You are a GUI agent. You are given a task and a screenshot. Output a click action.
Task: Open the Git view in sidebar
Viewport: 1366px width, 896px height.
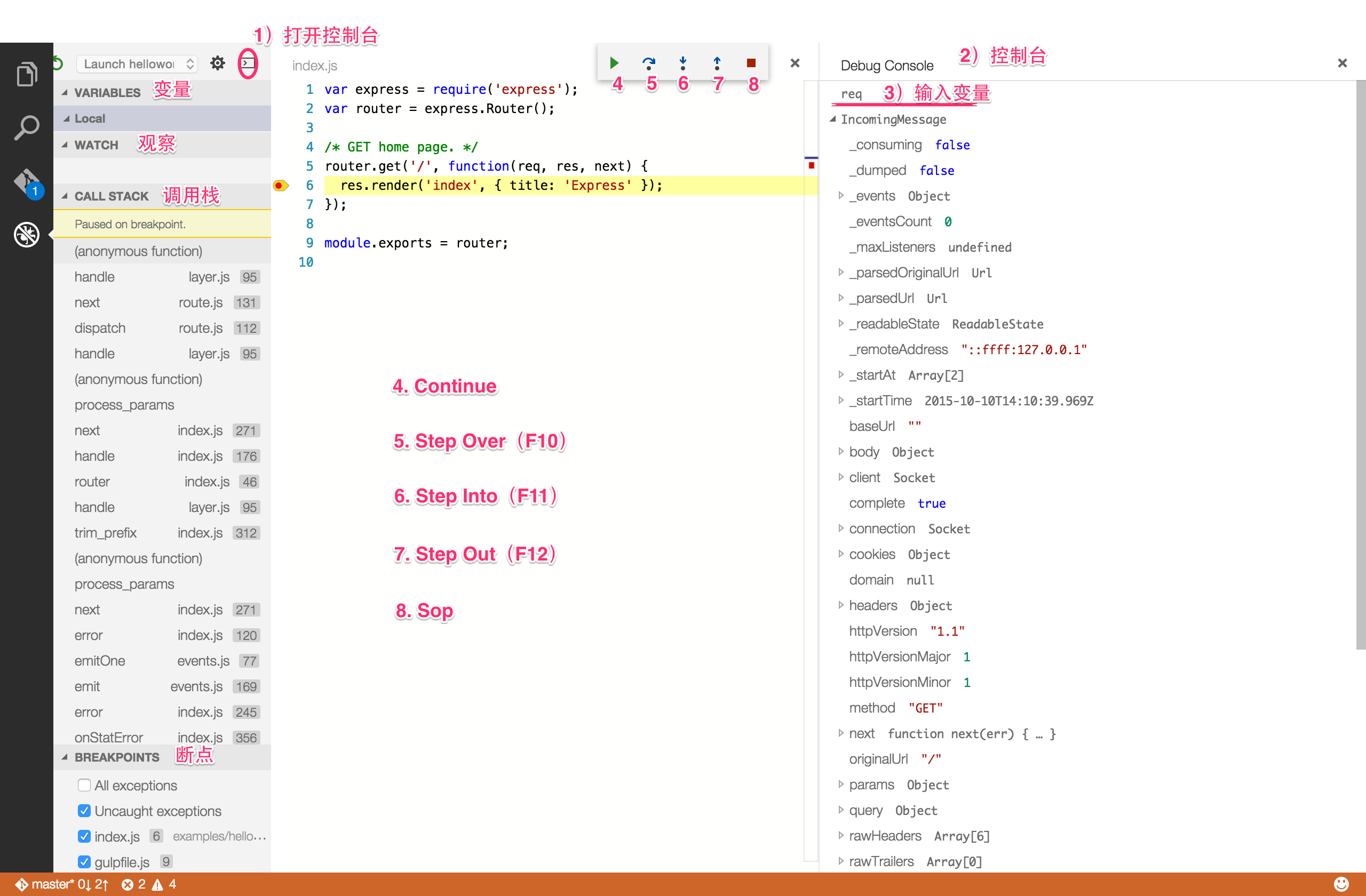pos(26,181)
